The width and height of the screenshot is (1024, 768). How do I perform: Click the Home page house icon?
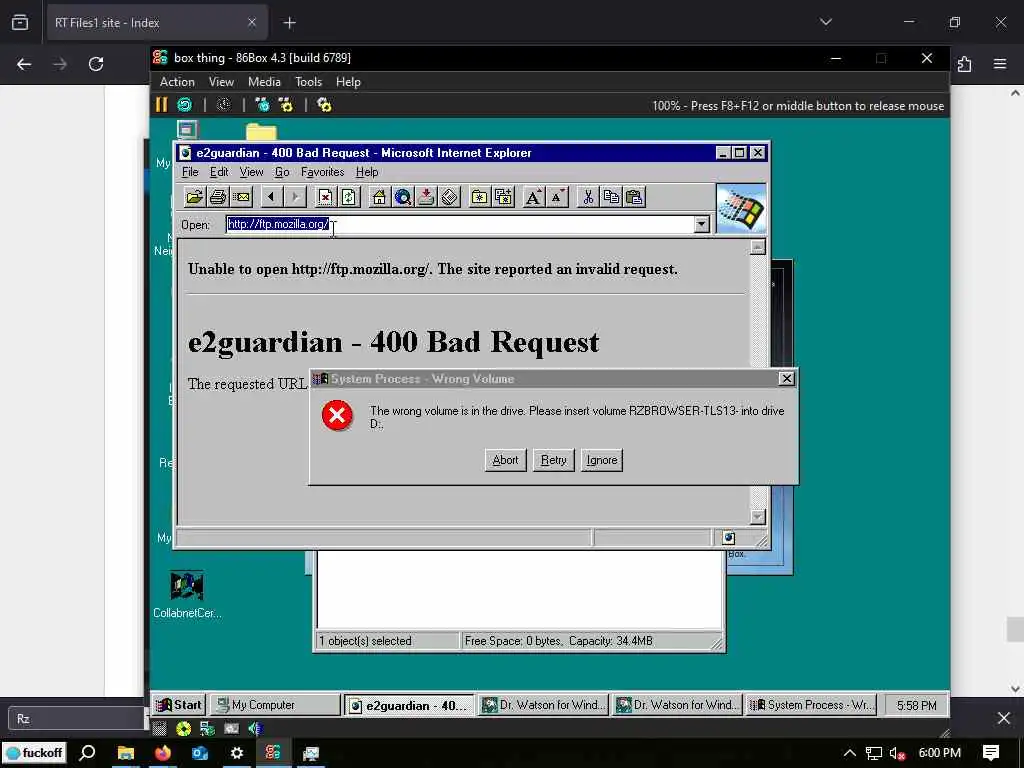coord(379,197)
